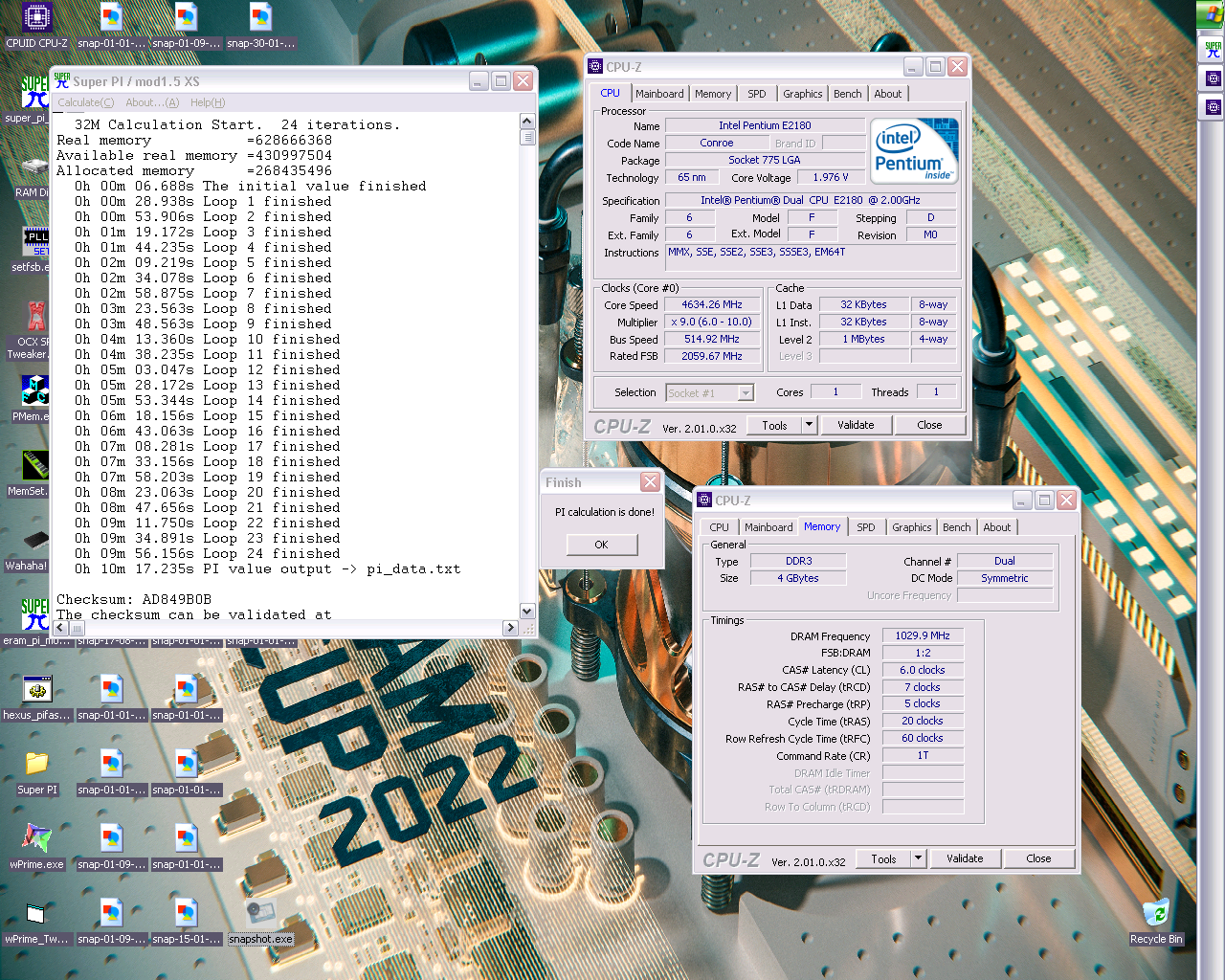The width and height of the screenshot is (1225, 980).
Task: Click the Intel Pentium inside logo
Action: pos(914,151)
